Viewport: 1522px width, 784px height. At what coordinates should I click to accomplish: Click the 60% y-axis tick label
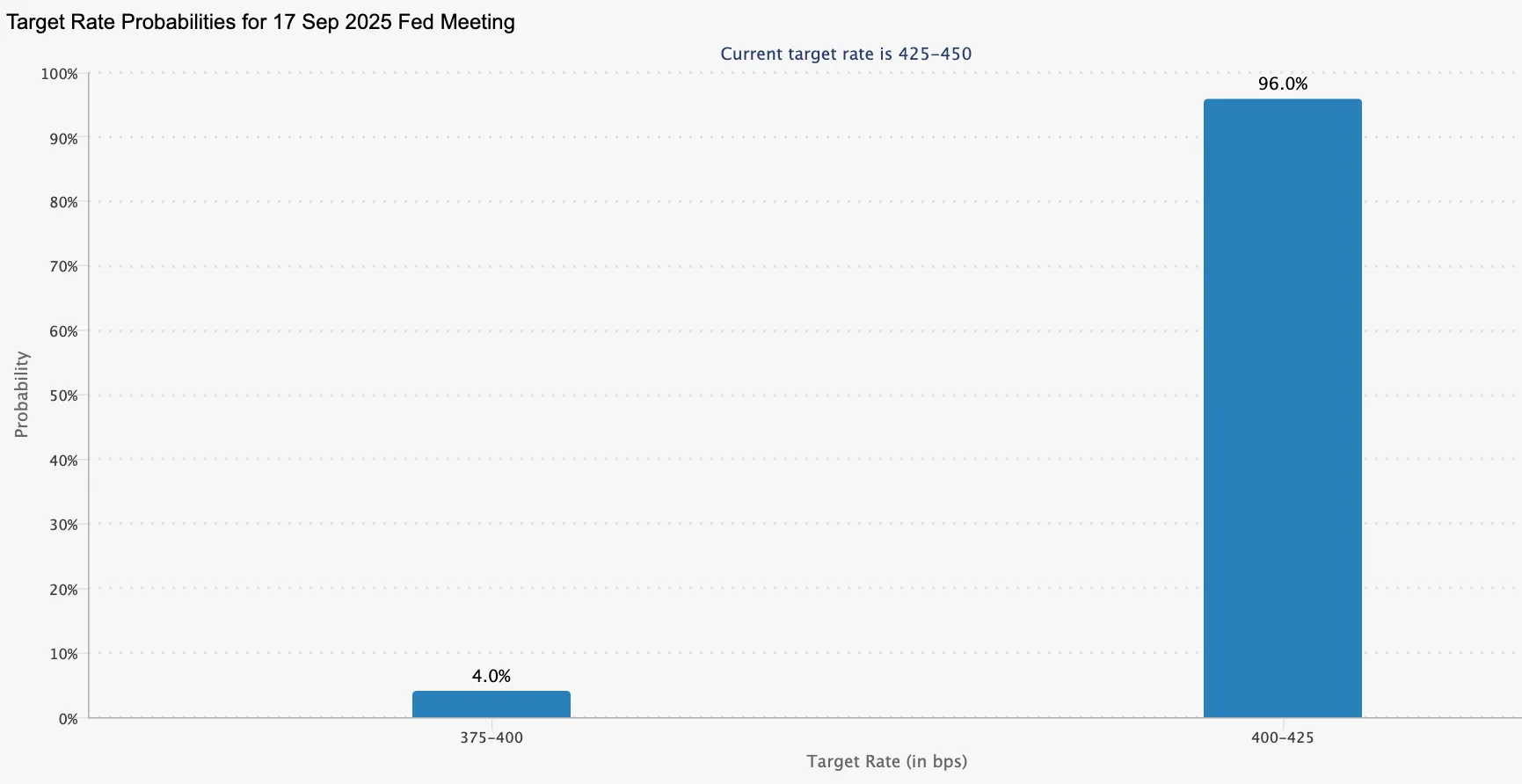click(x=62, y=331)
